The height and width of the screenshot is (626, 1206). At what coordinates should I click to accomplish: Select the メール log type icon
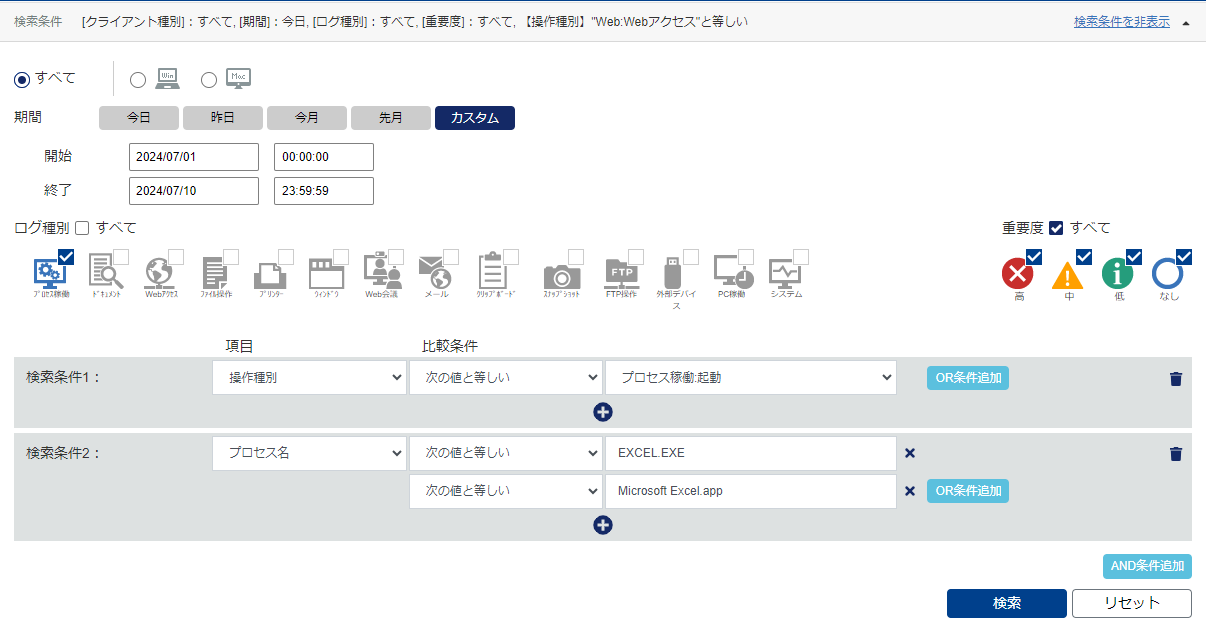435,272
